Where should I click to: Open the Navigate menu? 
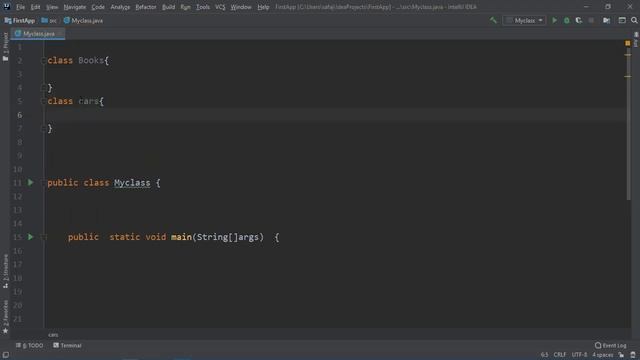click(x=75, y=7)
